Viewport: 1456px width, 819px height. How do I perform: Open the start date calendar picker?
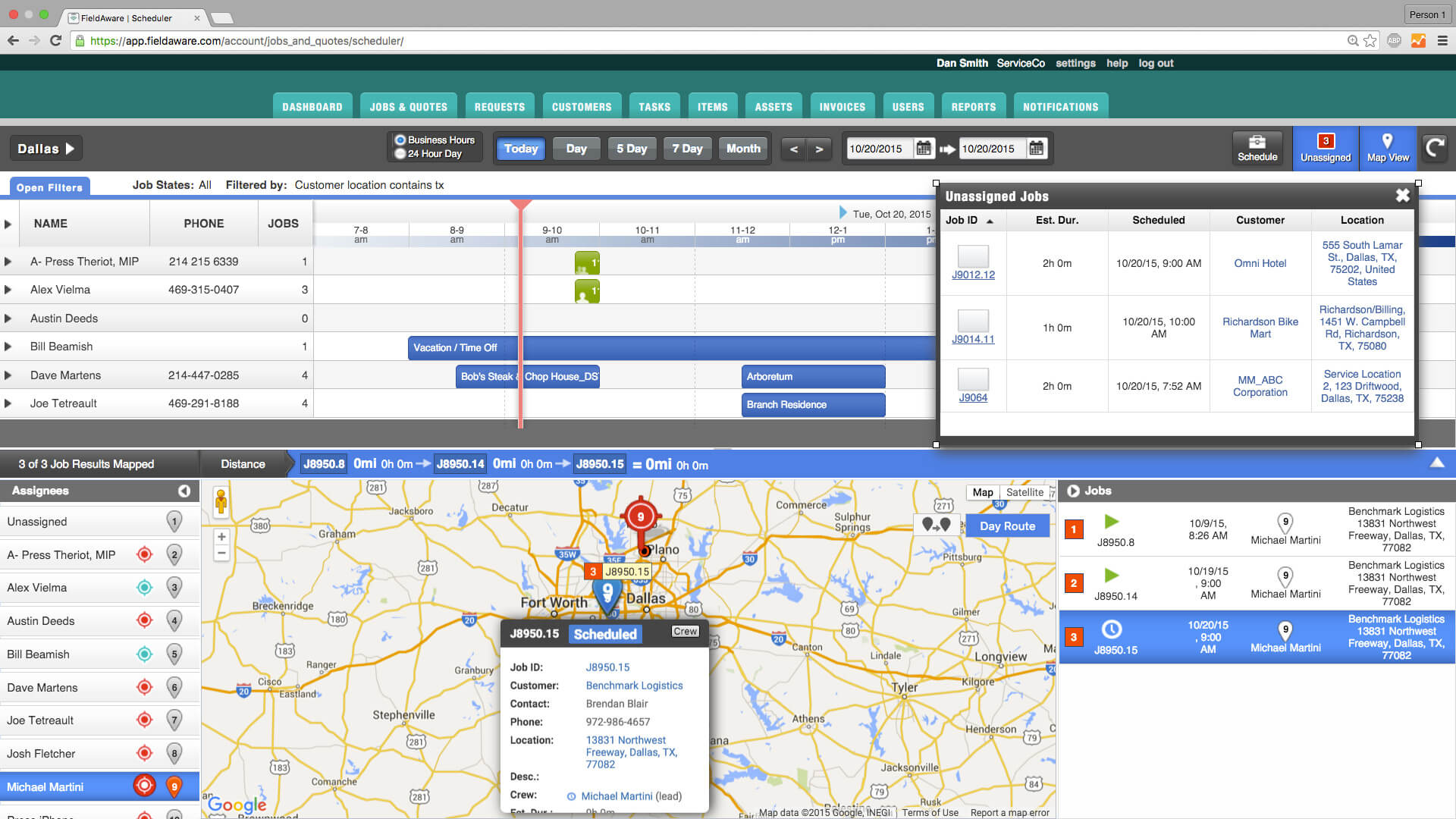tap(923, 149)
